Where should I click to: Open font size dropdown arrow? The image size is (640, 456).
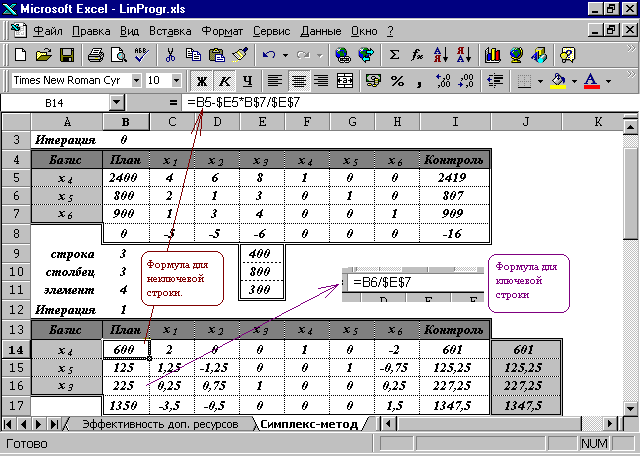pyautogui.click(x=176, y=80)
